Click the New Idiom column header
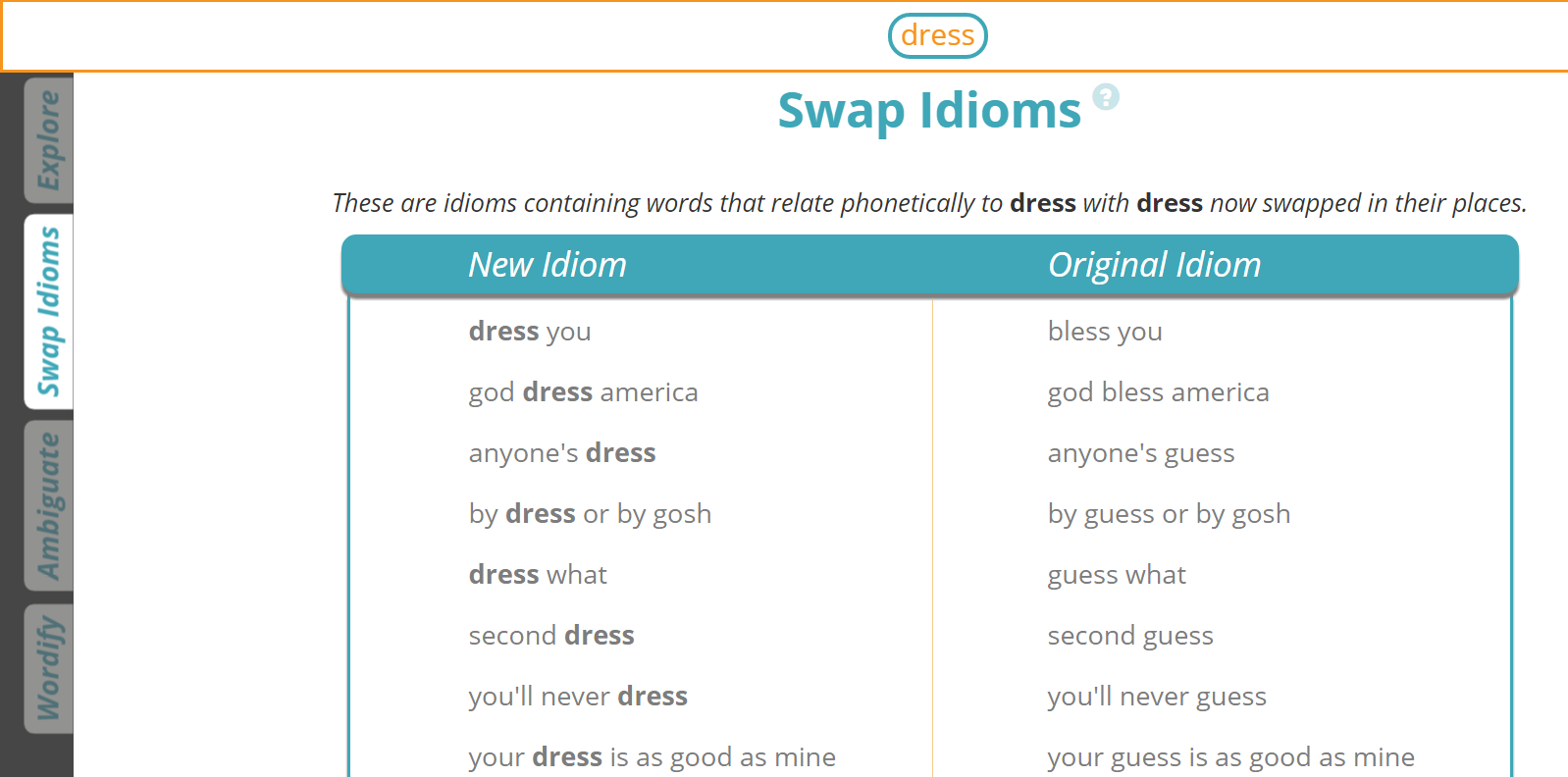The image size is (1568, 777). point(549,264)
